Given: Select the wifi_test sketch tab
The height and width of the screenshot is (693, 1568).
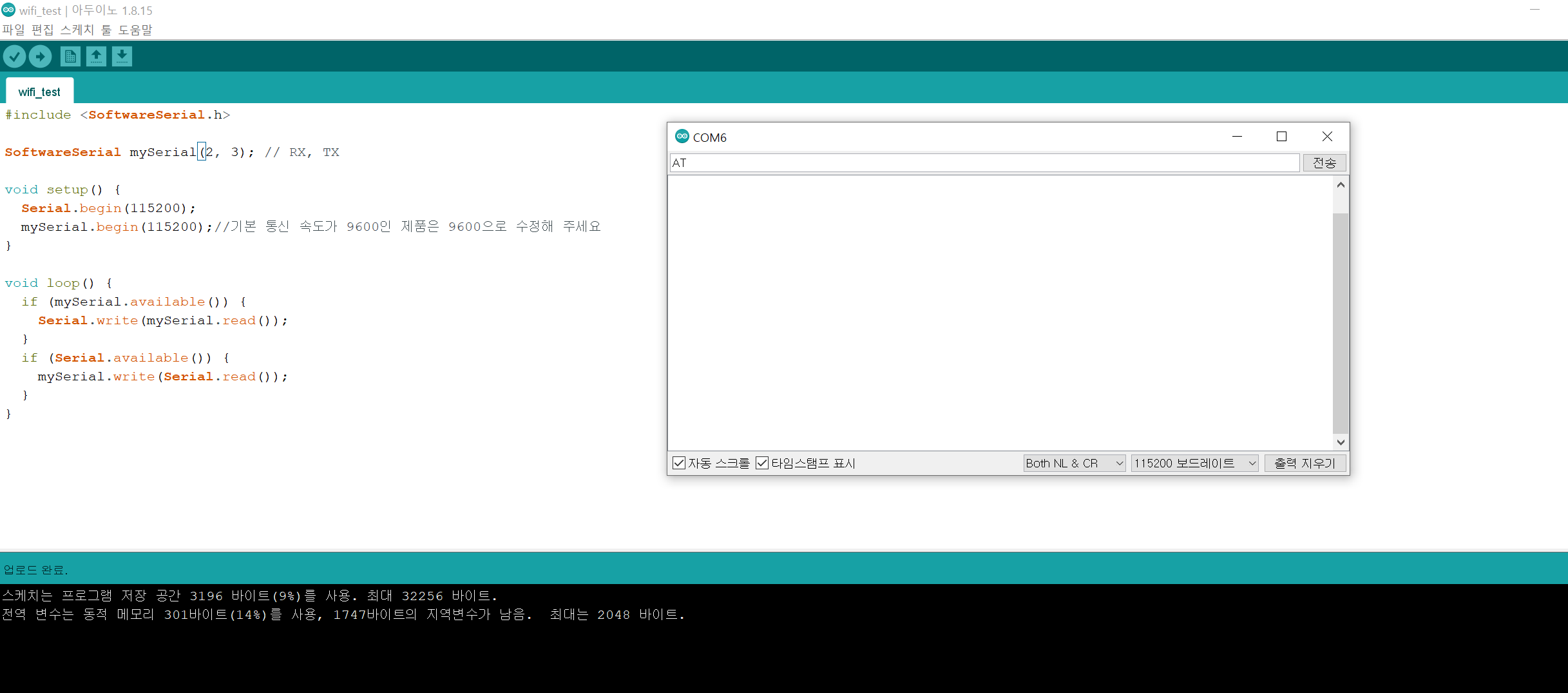Looking at the screenshot, I should [x=39, y=92].
